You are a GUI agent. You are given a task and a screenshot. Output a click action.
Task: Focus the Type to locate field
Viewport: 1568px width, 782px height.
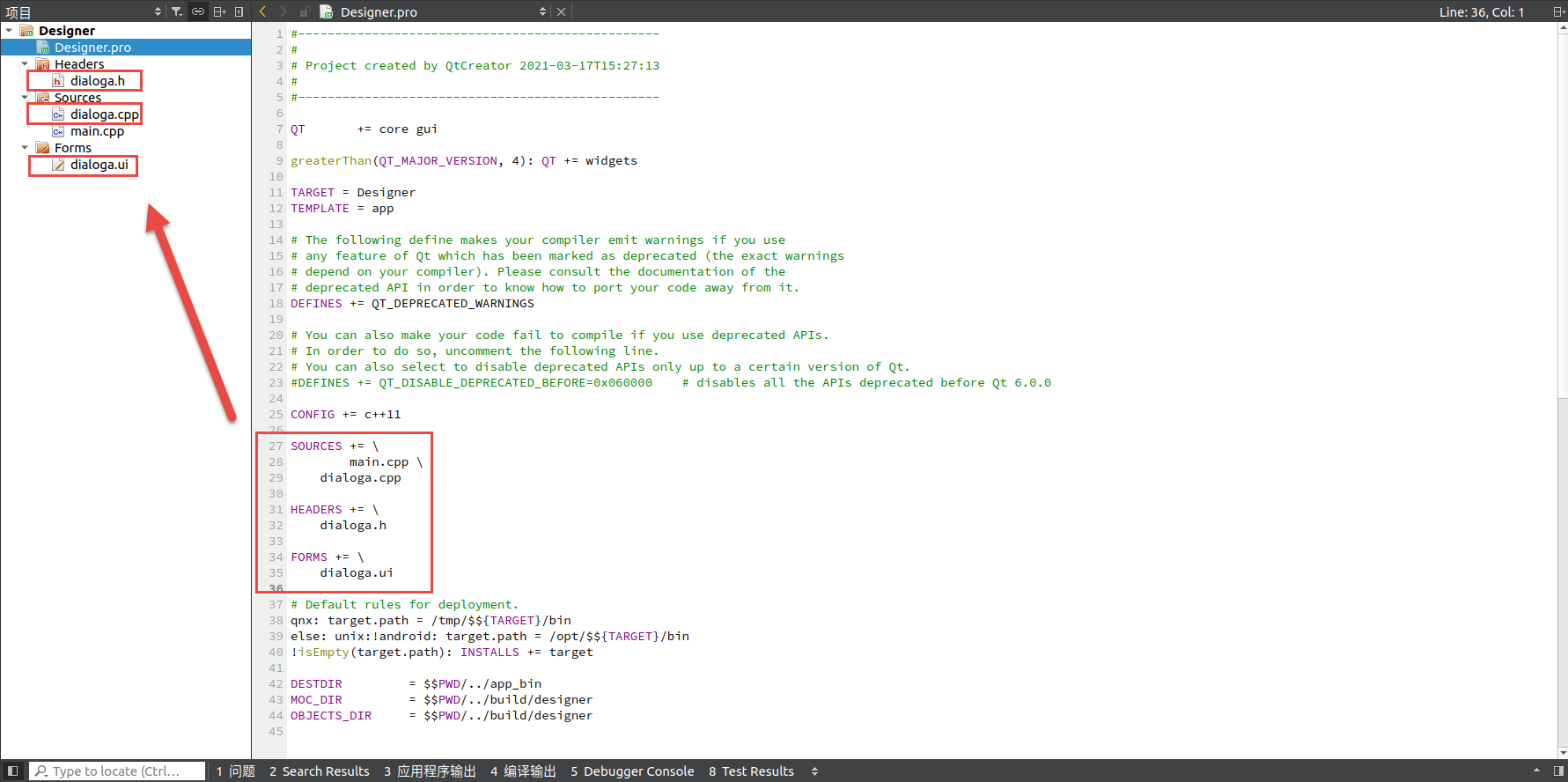[117, 771]
